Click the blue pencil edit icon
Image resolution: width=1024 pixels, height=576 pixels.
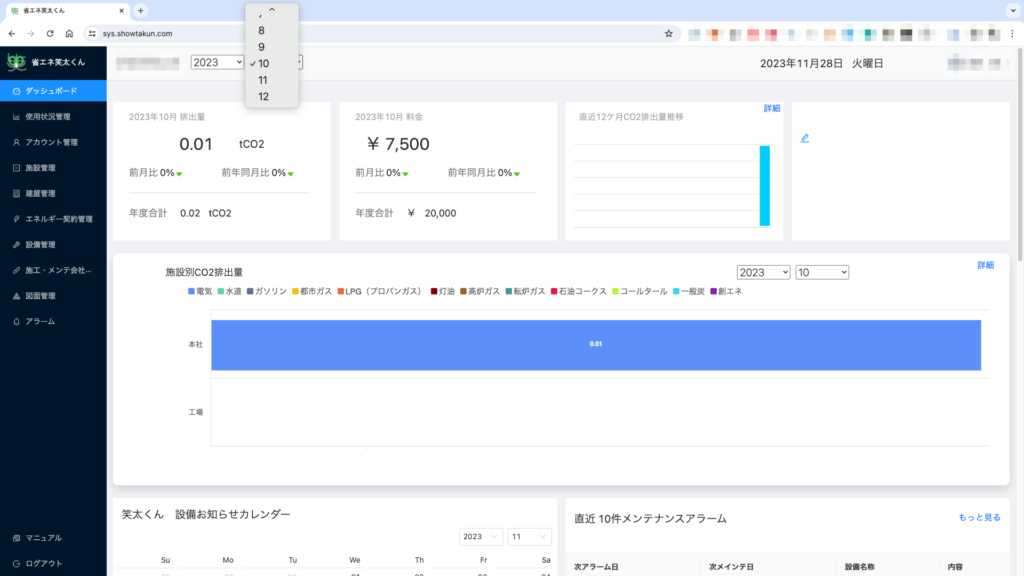[805, 138]
